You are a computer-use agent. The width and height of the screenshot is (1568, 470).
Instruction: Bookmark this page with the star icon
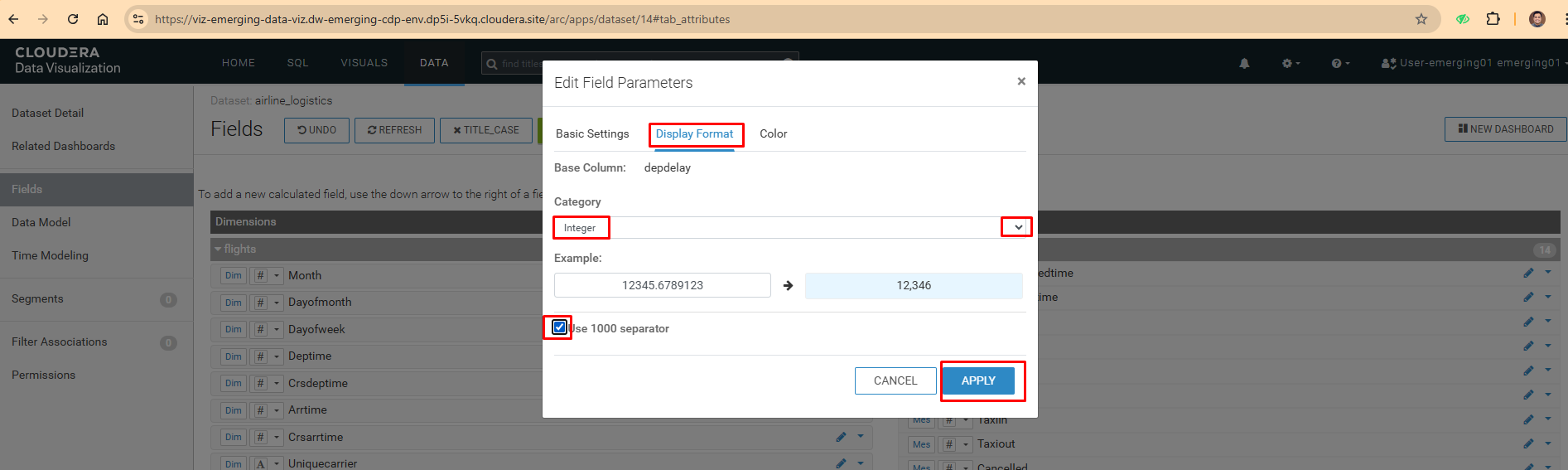click(1421, 19)
